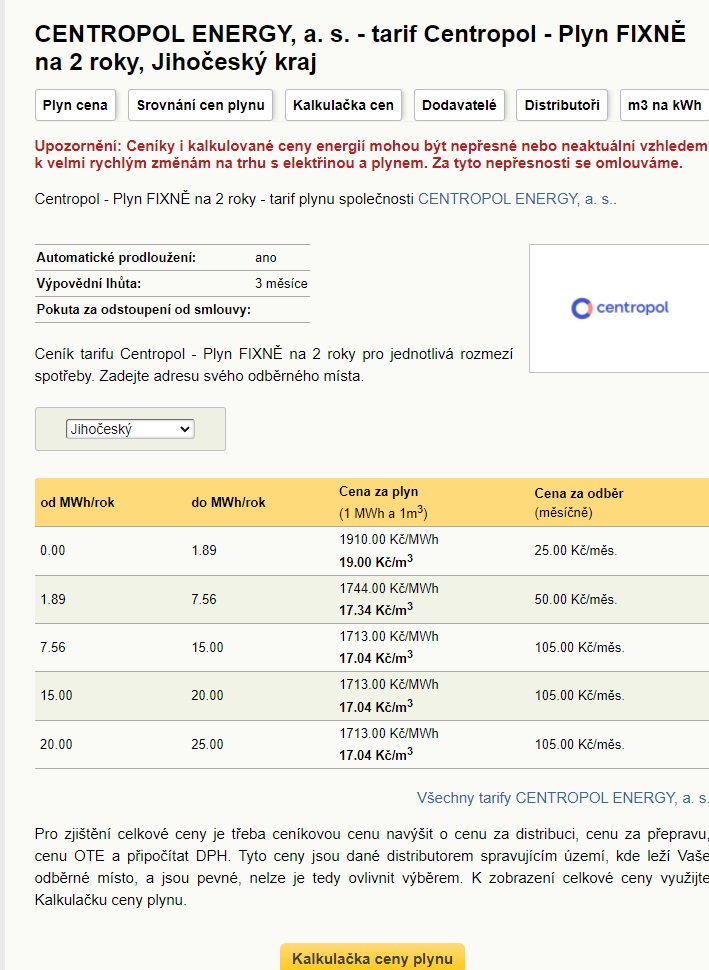Click the Výpovědní lhůta row label
This screenshot has width=709, height=970.
(89, 283)
